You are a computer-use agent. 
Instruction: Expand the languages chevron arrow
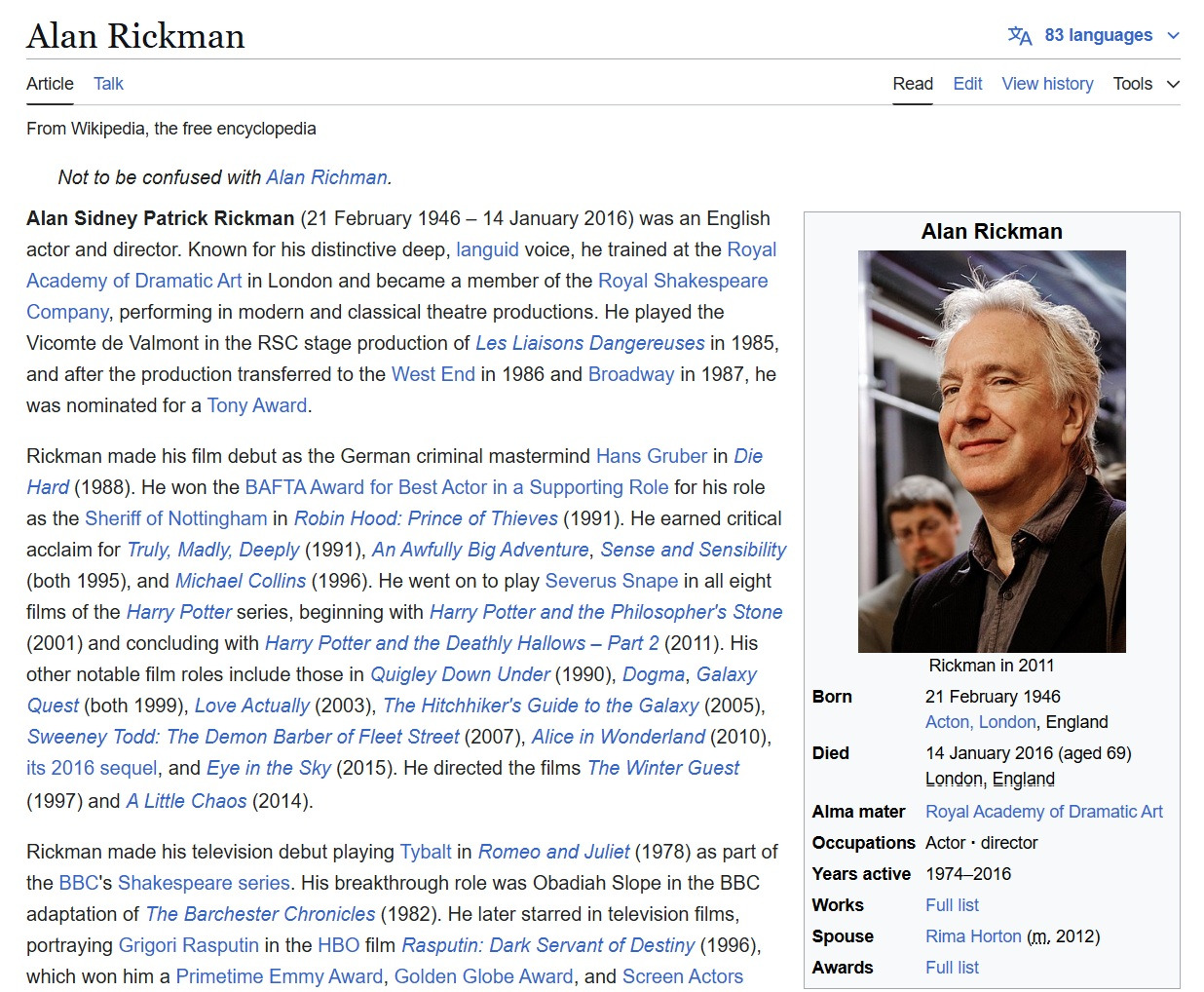click(1173, 36)
